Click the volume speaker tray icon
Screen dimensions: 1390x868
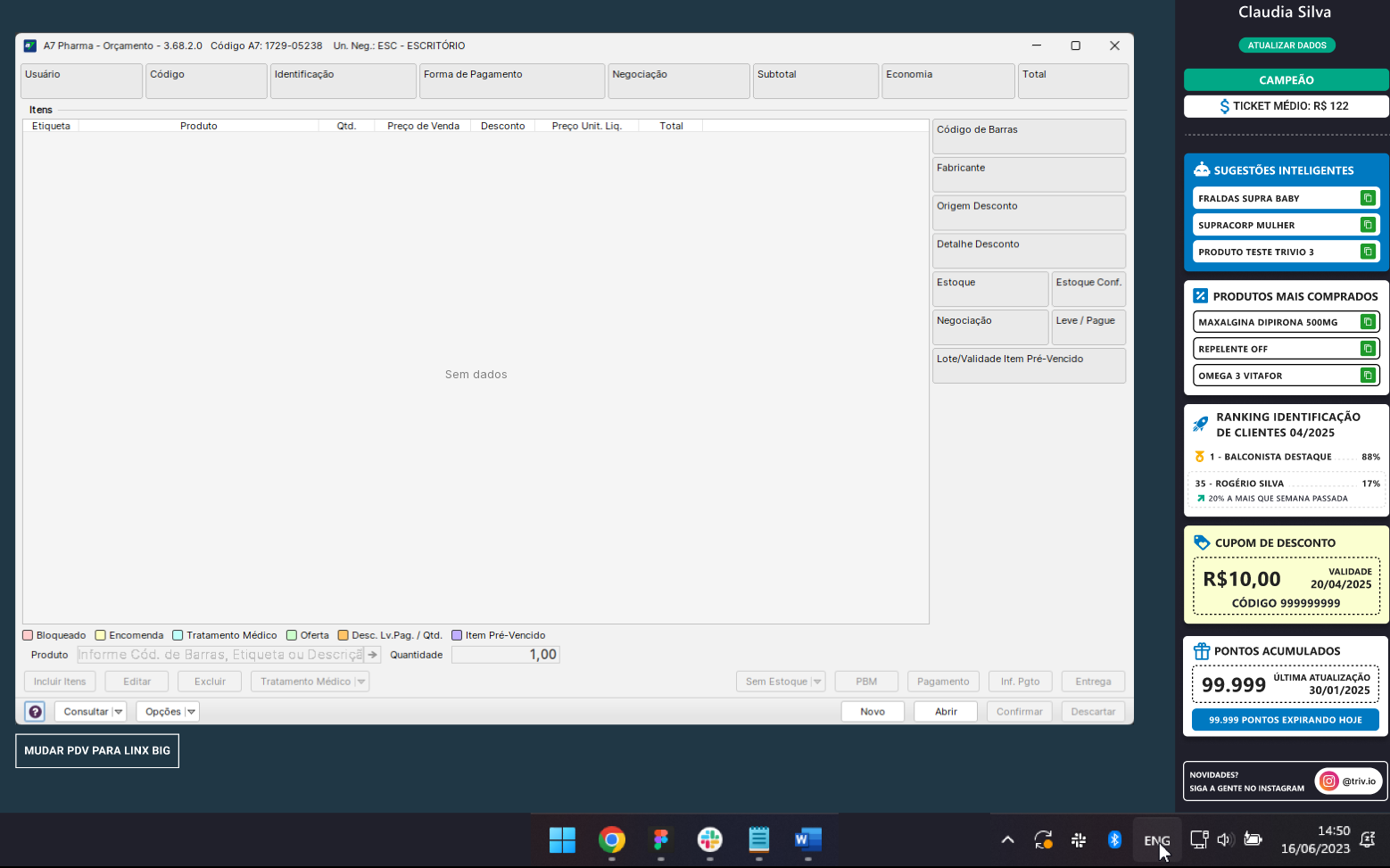coord(1225,839)
